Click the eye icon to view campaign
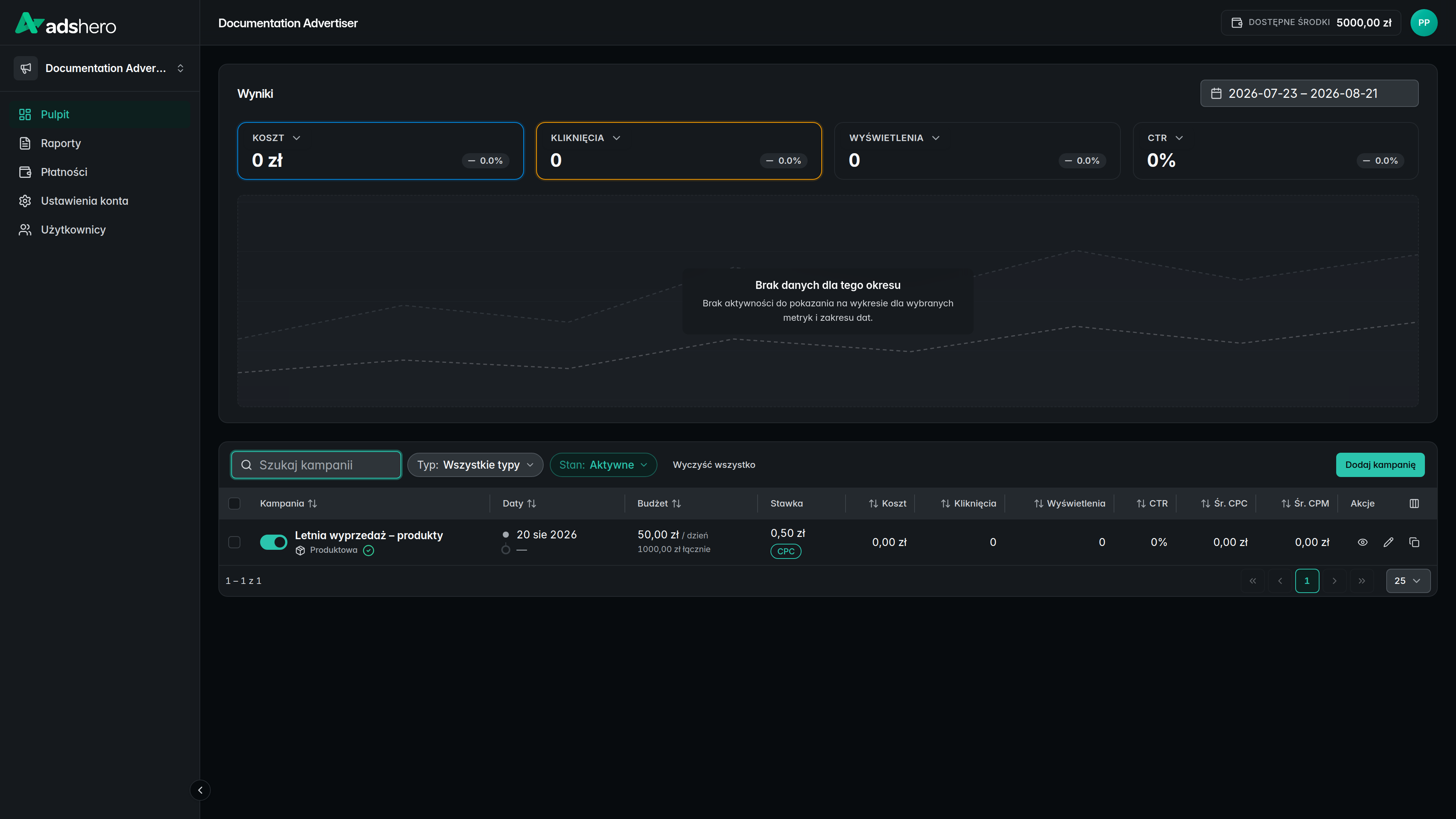 [x=1362, y=542]
